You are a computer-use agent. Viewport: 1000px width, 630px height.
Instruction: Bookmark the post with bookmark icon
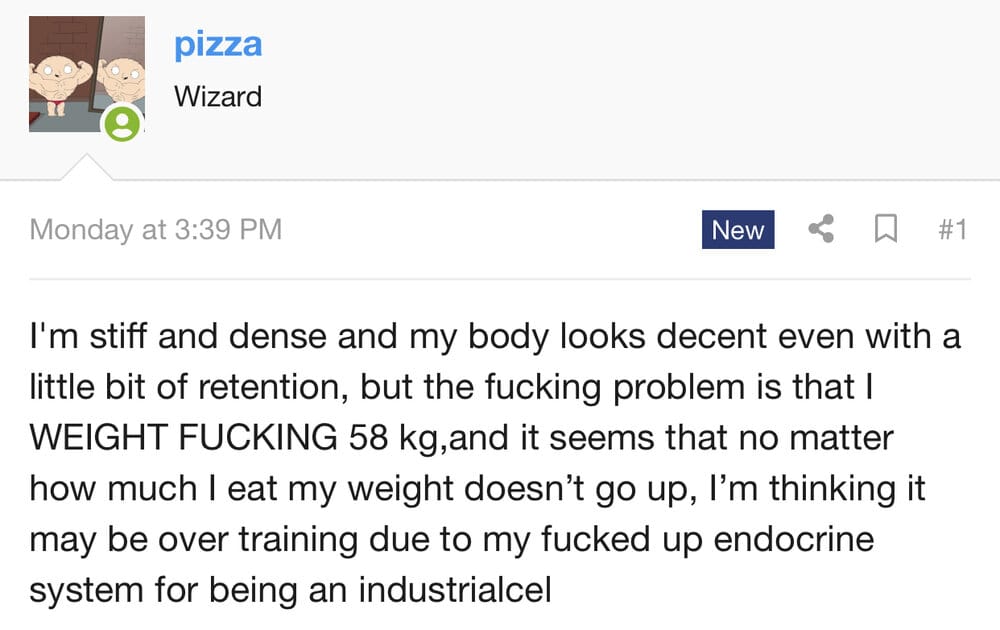click(x=886, y=229)
